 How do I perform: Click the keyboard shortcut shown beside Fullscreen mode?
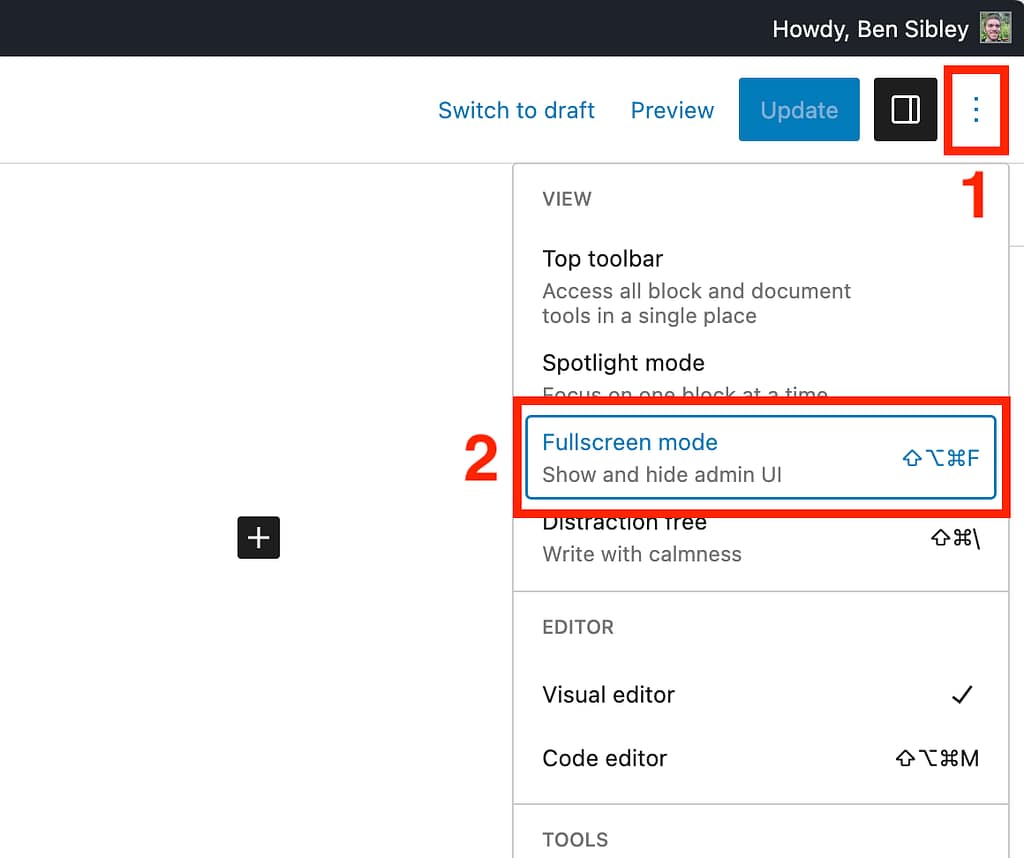coord(940,458)
